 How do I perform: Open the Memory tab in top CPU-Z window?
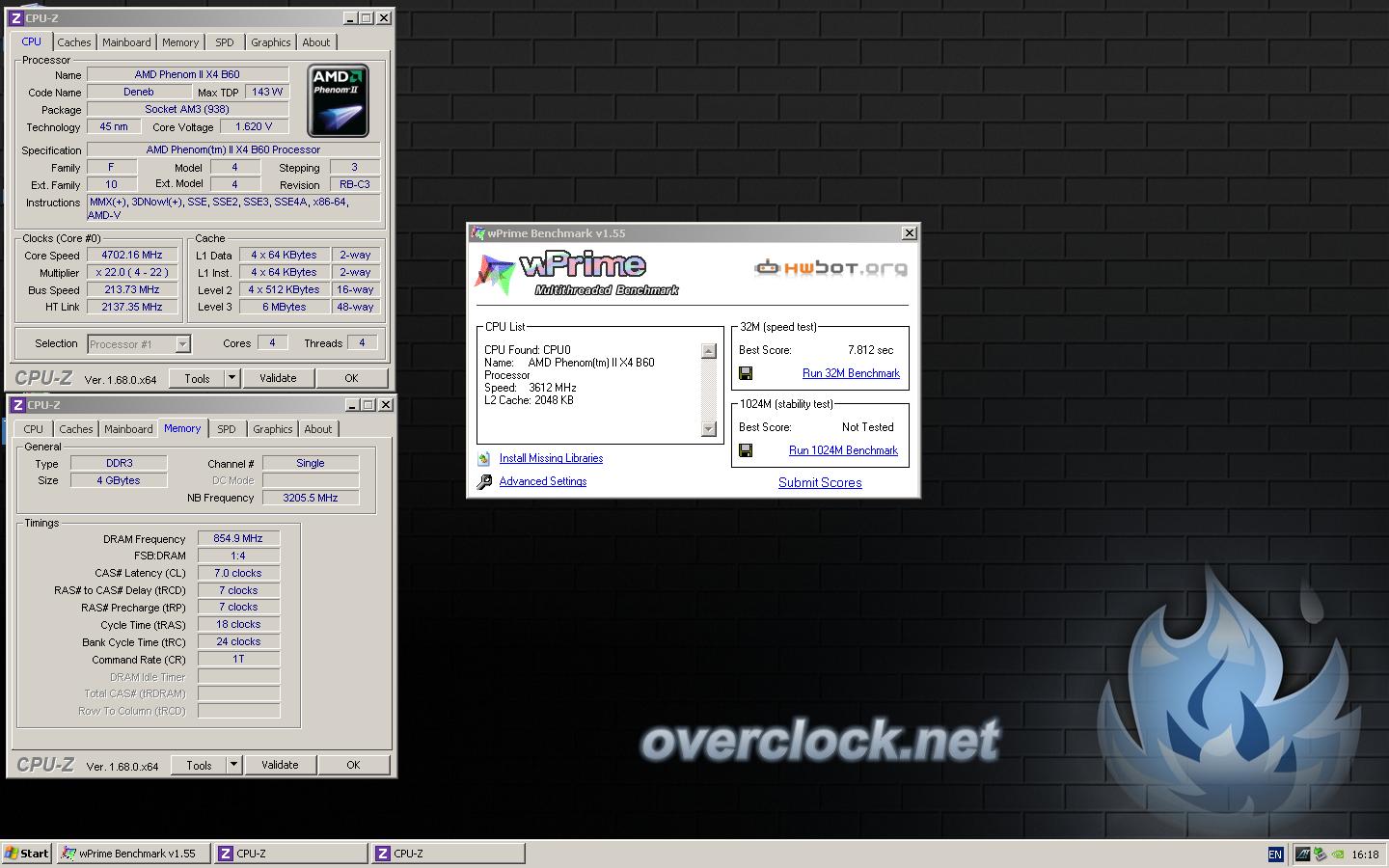click(x=180, y=42)
